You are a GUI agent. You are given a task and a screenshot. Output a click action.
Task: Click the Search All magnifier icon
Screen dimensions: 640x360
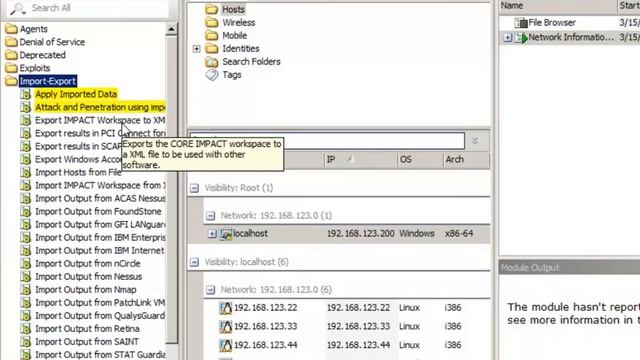click(18, 8)
